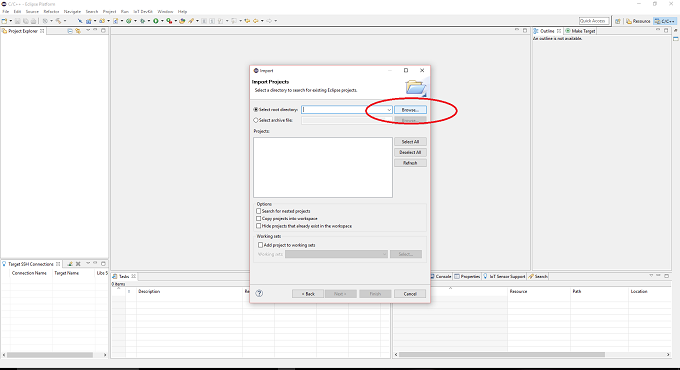
Task: Maximize the Outline panel
Action: [x=666, y=30]
